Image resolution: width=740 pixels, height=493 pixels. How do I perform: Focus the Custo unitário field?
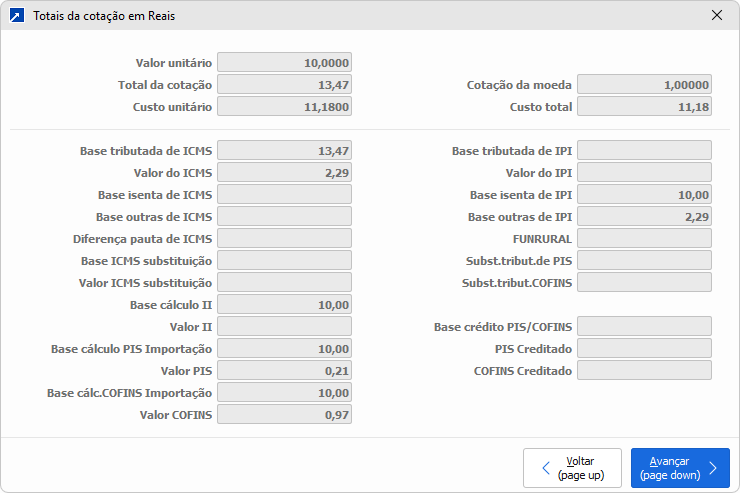[x=284, y=107]
